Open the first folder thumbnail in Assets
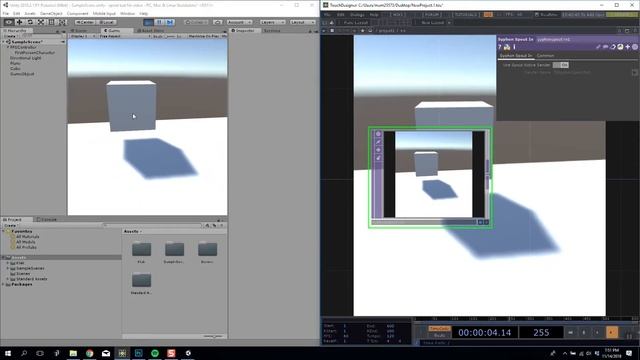The image size is (640, 360). 141,250
